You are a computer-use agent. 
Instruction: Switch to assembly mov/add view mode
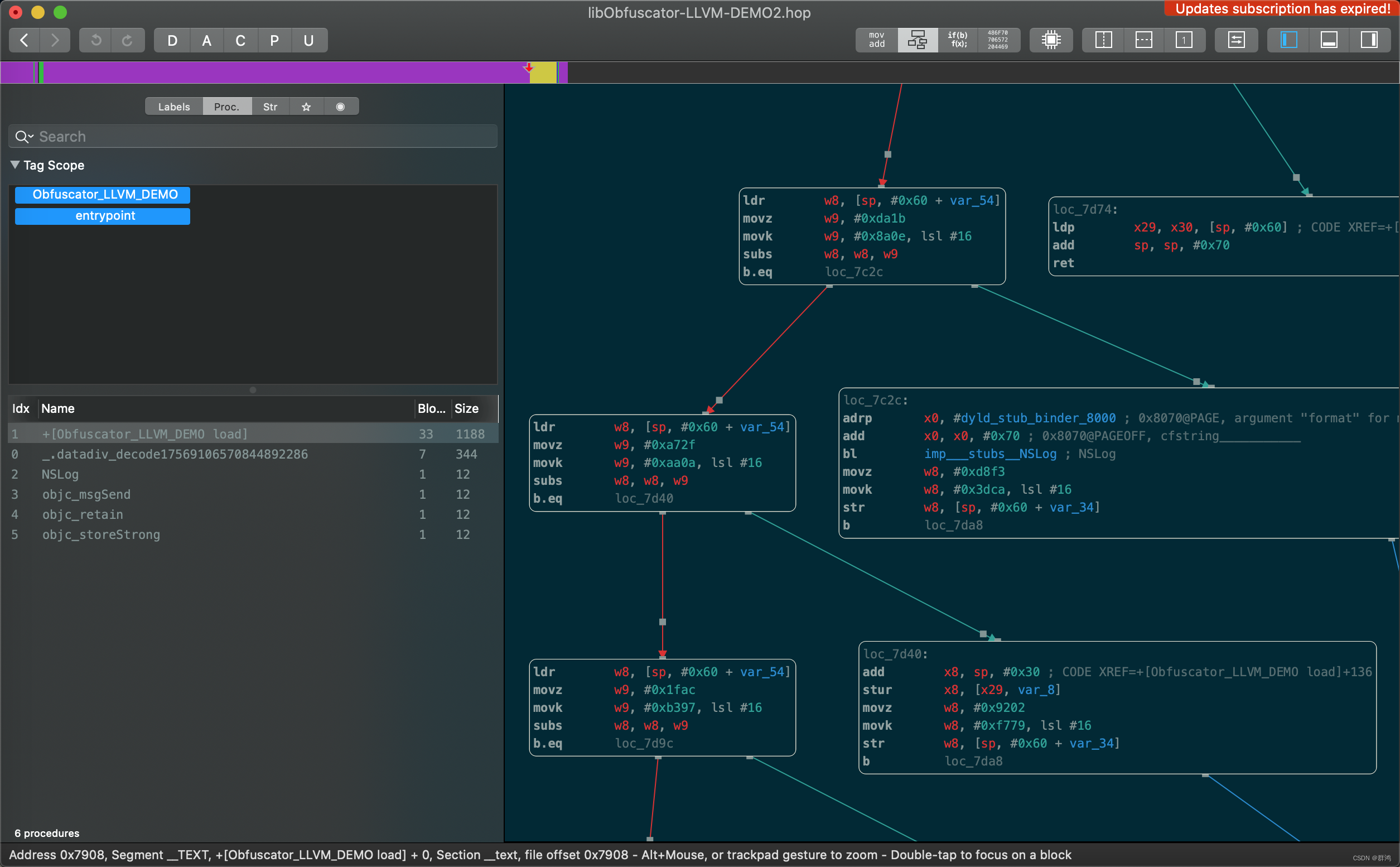876,40
